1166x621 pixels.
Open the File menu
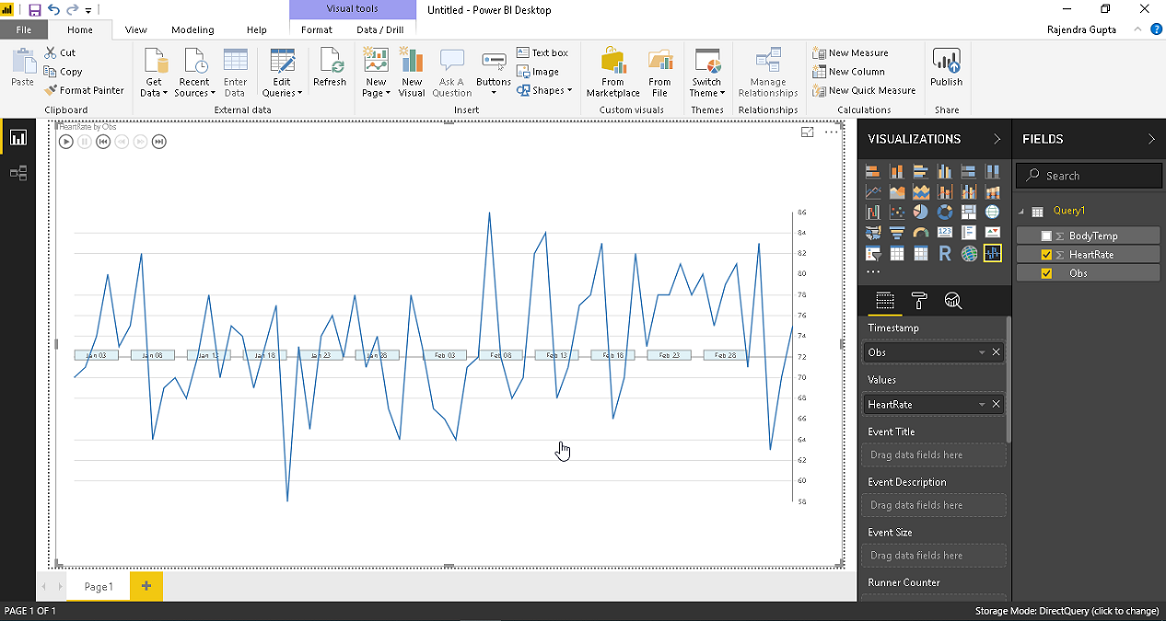tap(24, 30)
